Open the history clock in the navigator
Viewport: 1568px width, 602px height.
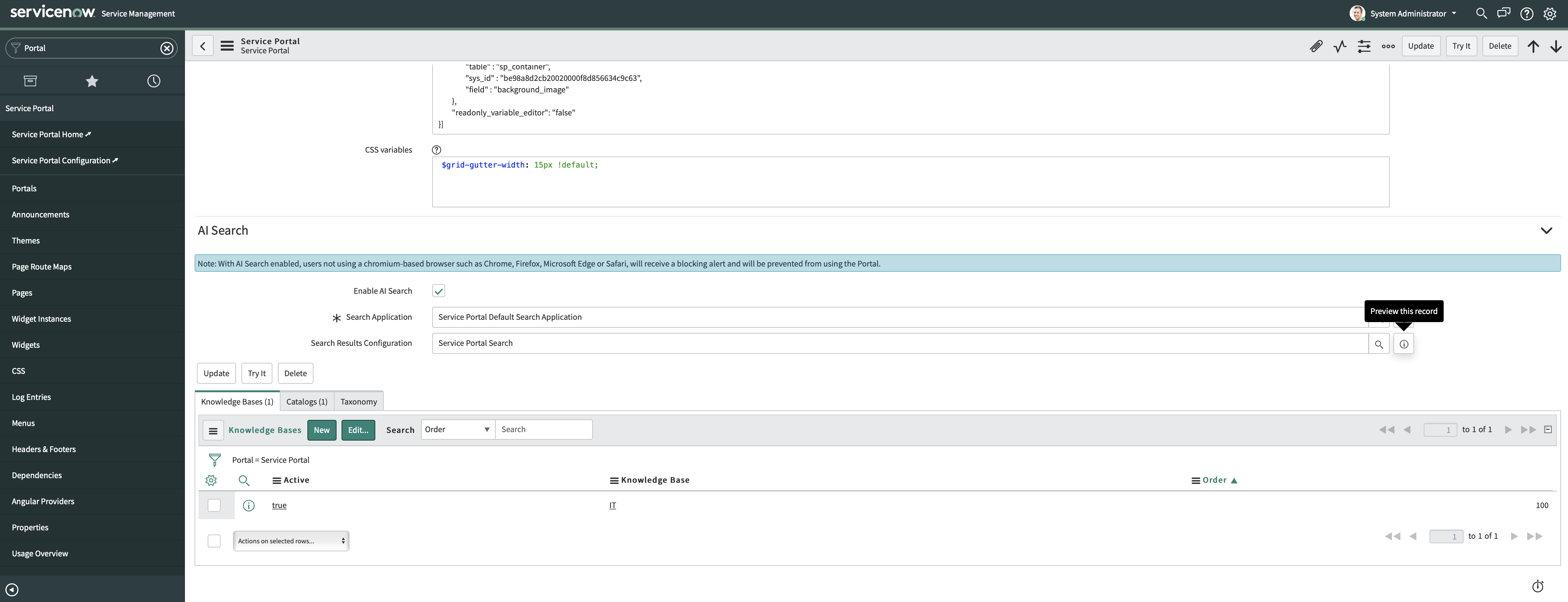(x=153, y=80)
